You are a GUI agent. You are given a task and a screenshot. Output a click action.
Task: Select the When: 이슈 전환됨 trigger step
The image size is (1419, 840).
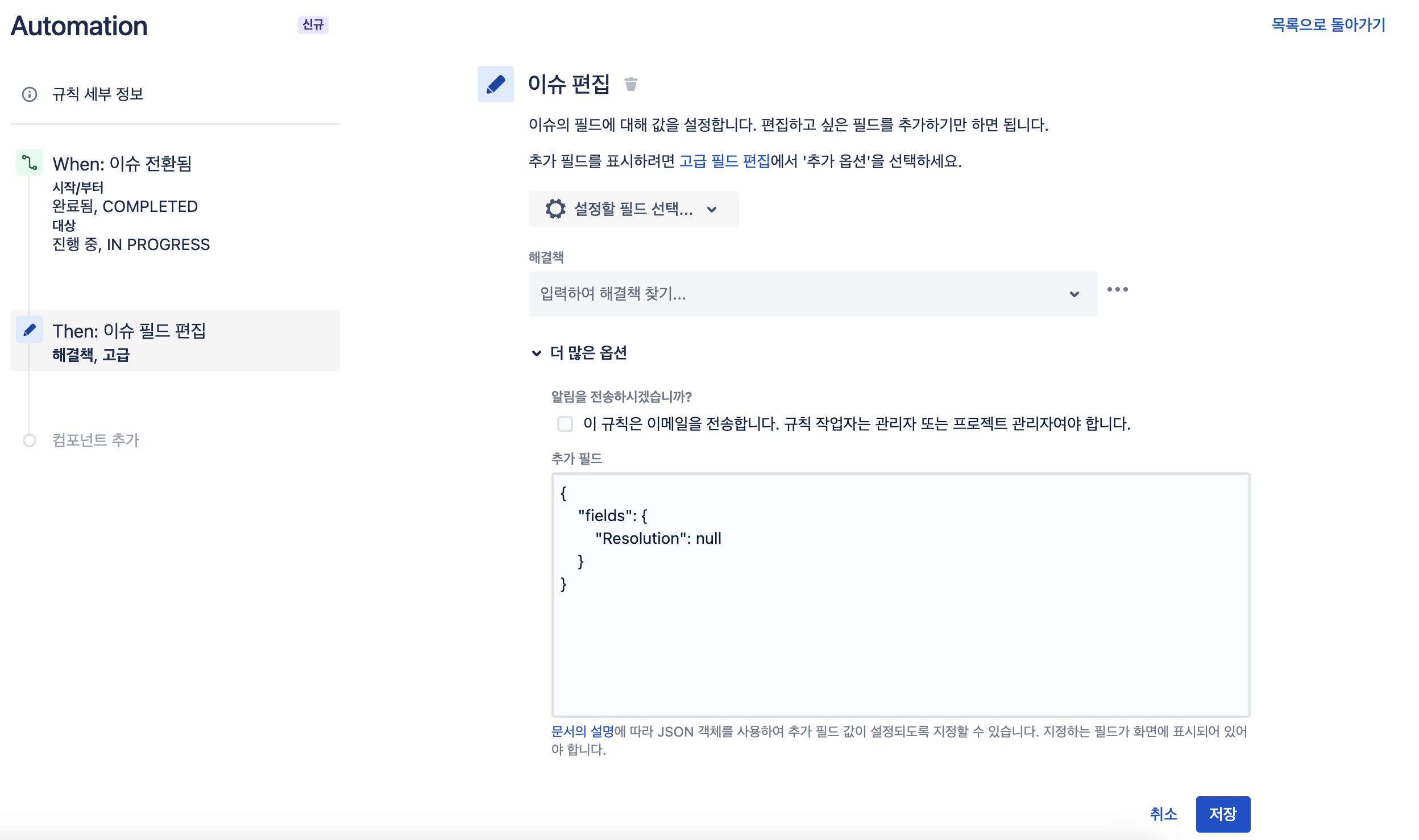pos(122,164)
